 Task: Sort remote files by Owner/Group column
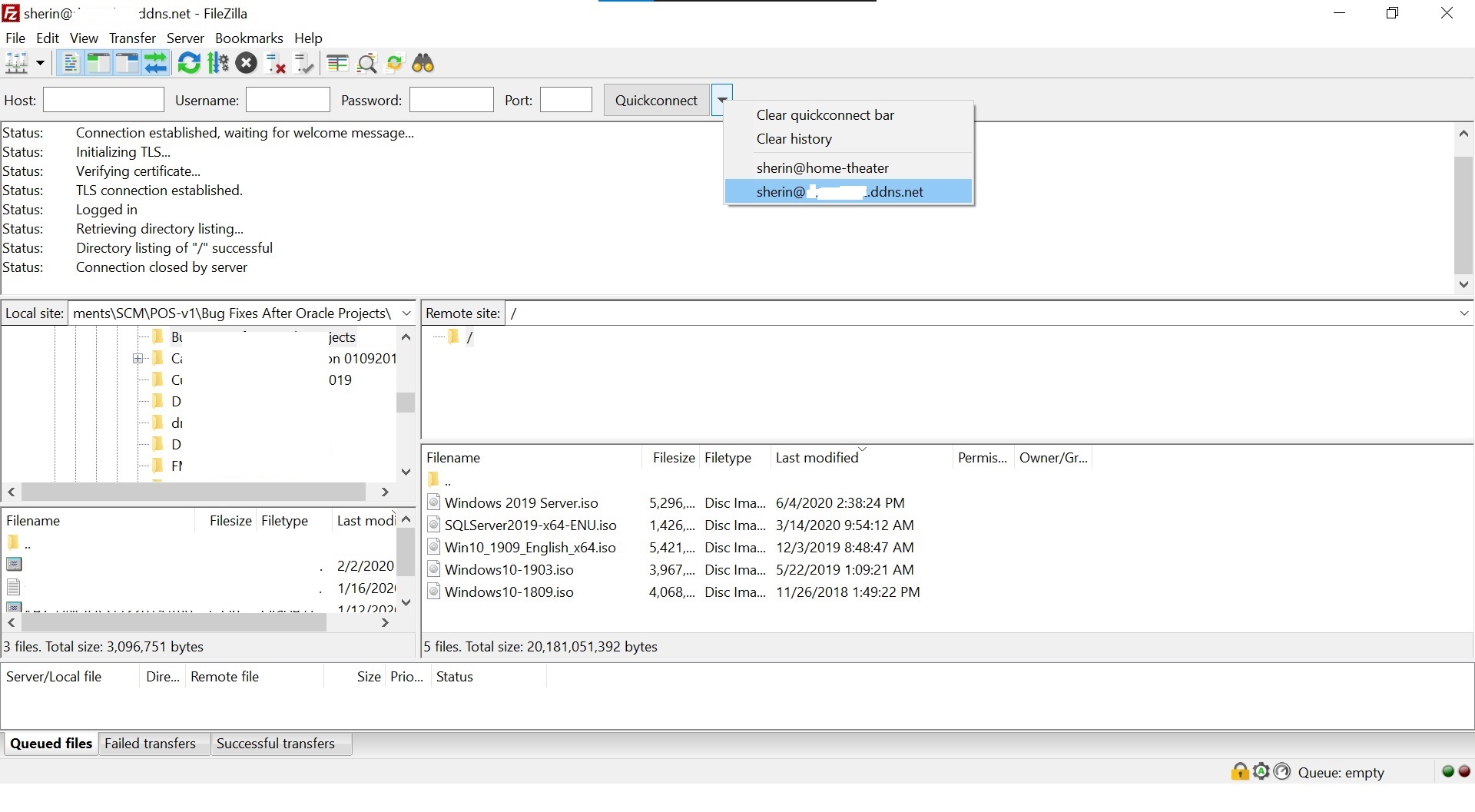(1053, 457)
